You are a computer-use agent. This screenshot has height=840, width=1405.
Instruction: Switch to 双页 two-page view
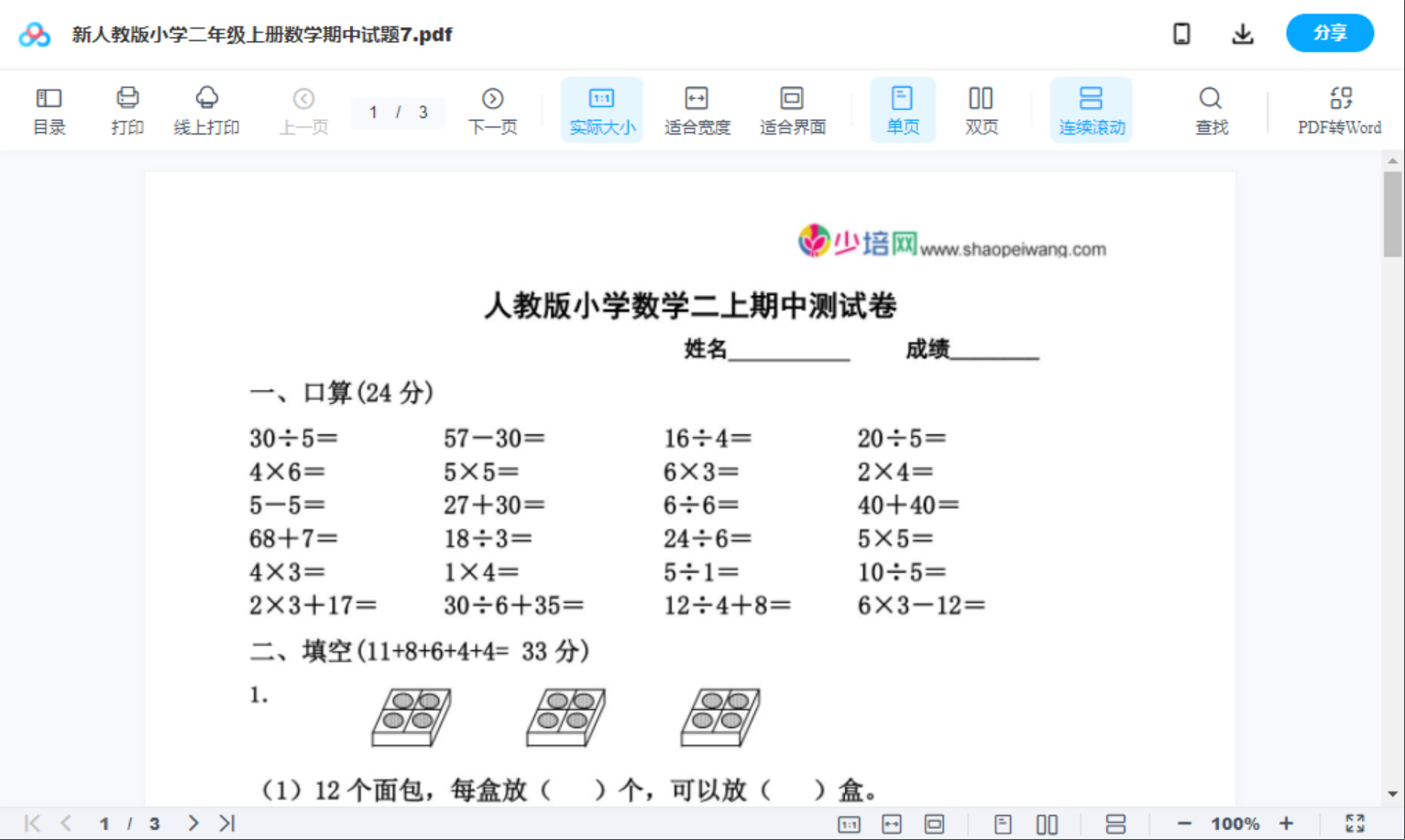click(981, 109)
